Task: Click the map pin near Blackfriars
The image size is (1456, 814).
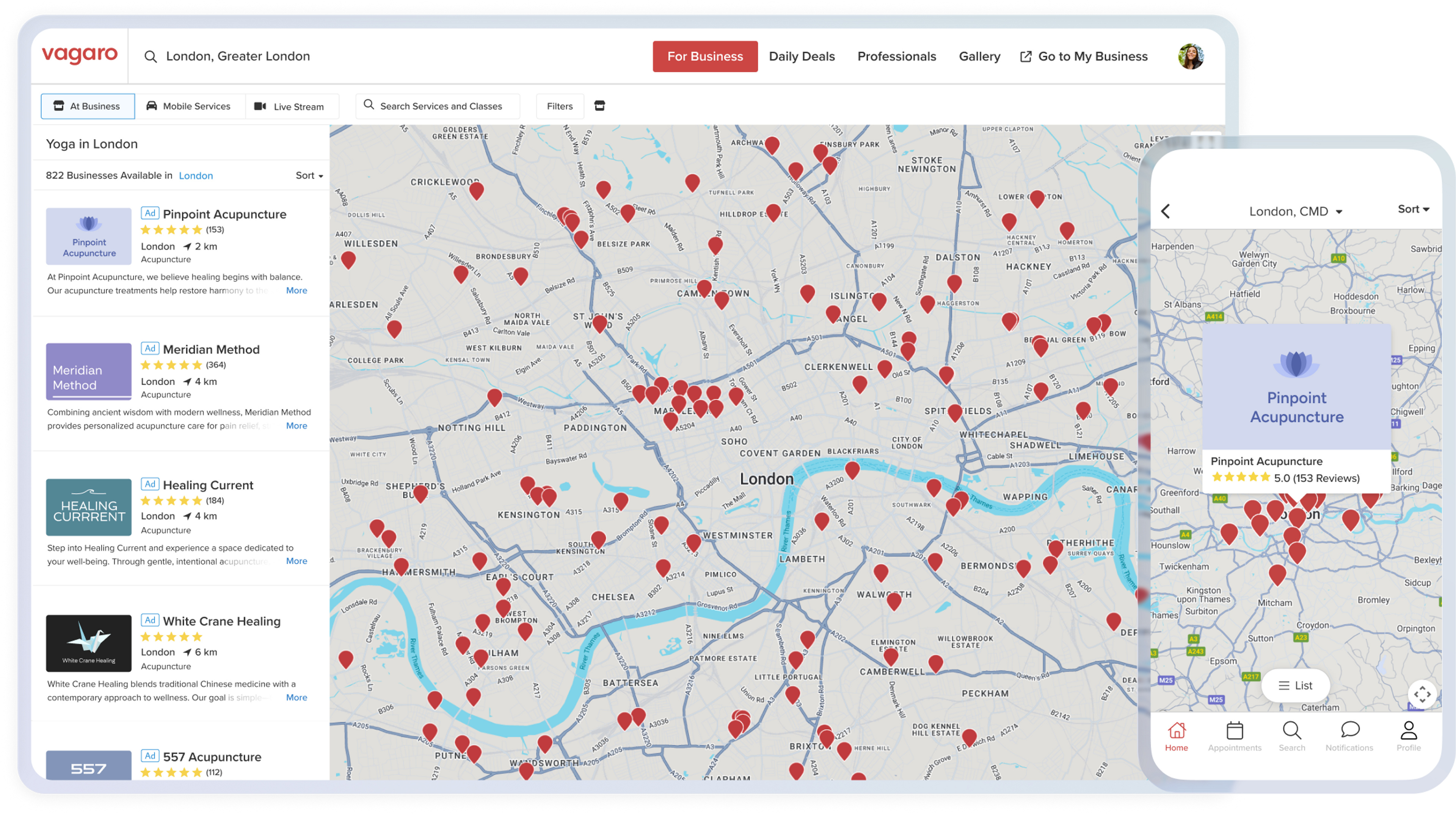Action: point(852,469)
